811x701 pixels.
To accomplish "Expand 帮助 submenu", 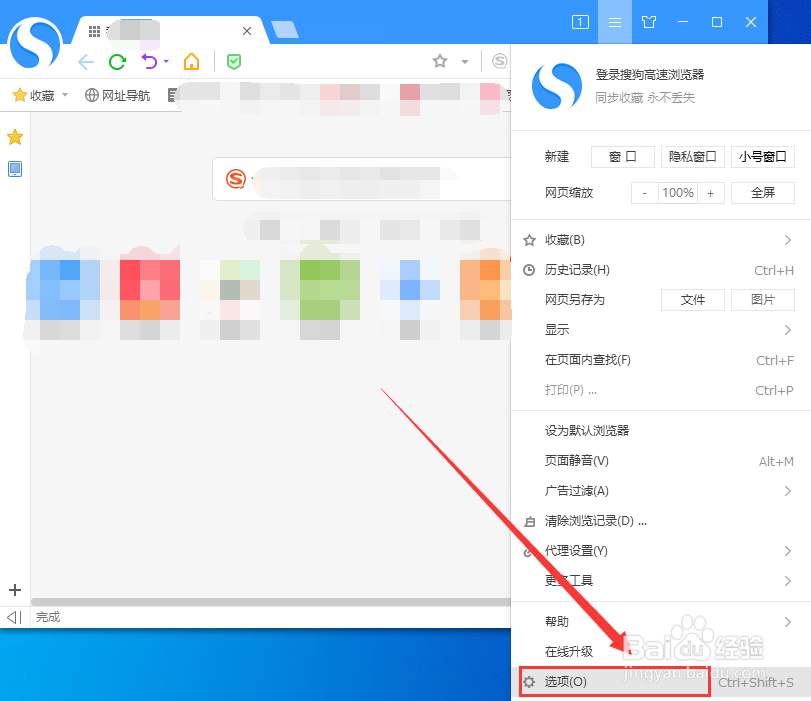I will [x=660, y=621].
